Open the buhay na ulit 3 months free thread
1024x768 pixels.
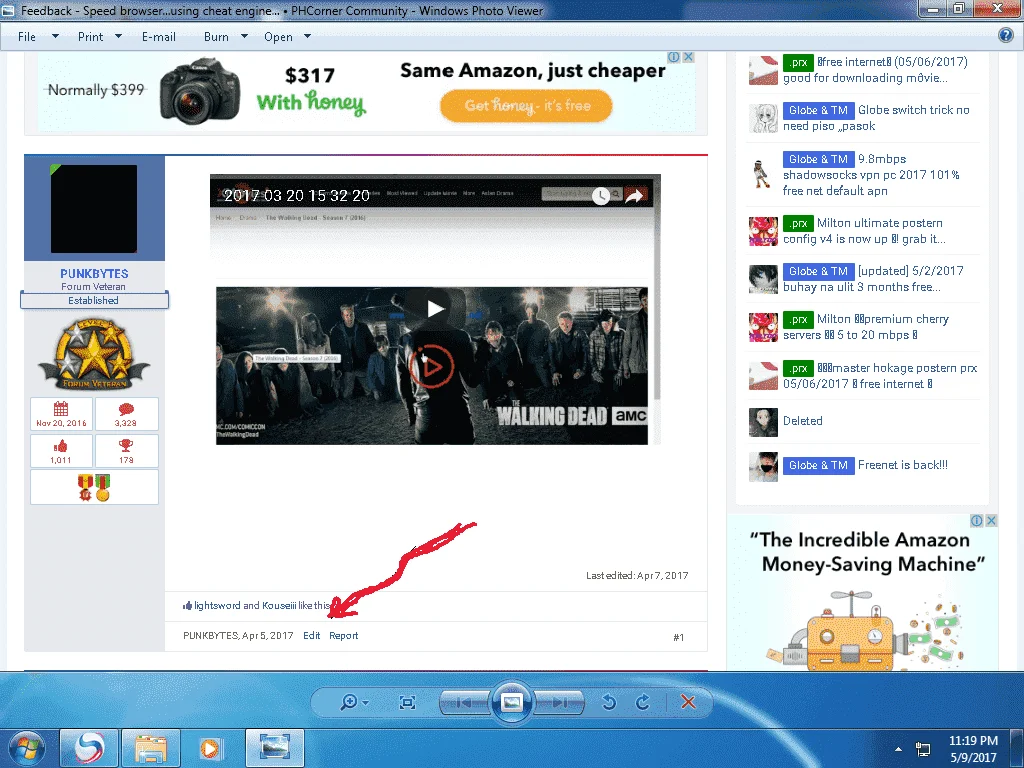click(873, 279)
